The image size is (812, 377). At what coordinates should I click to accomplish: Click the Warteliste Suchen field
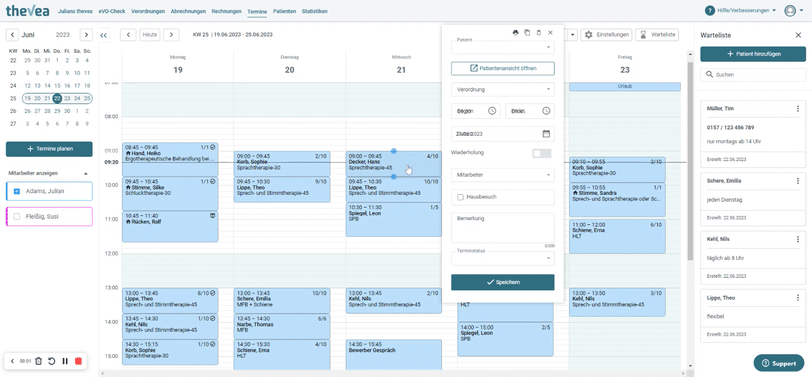point(753,75)
